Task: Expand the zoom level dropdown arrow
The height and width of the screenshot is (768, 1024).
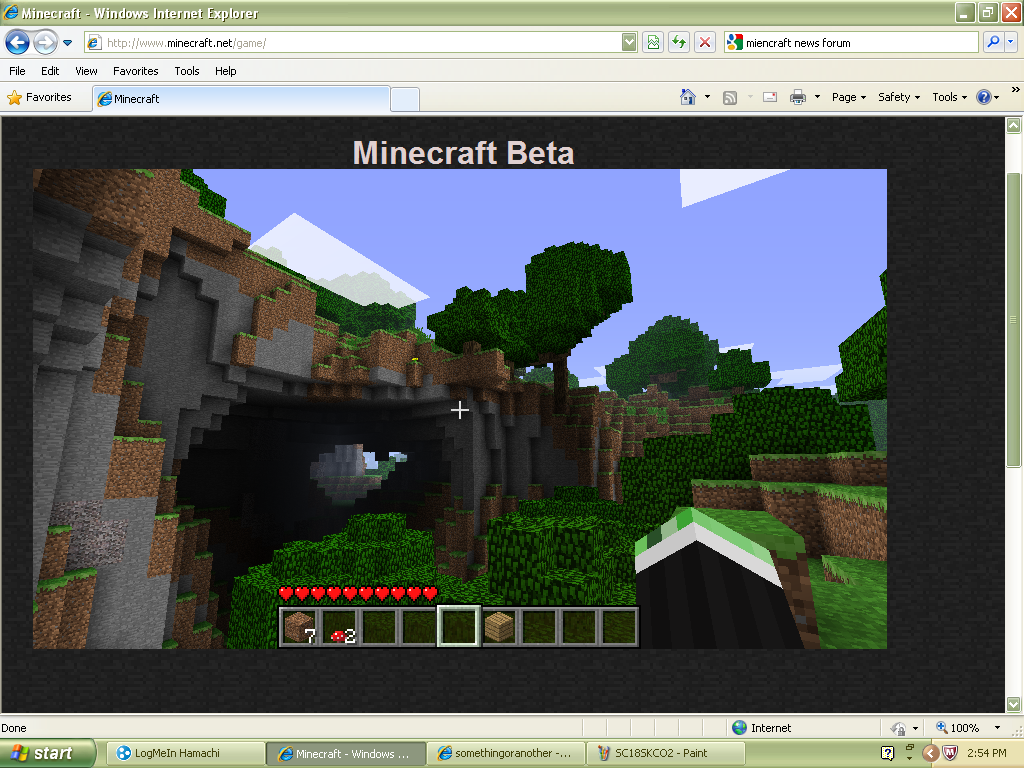Action: pos(997,728)
